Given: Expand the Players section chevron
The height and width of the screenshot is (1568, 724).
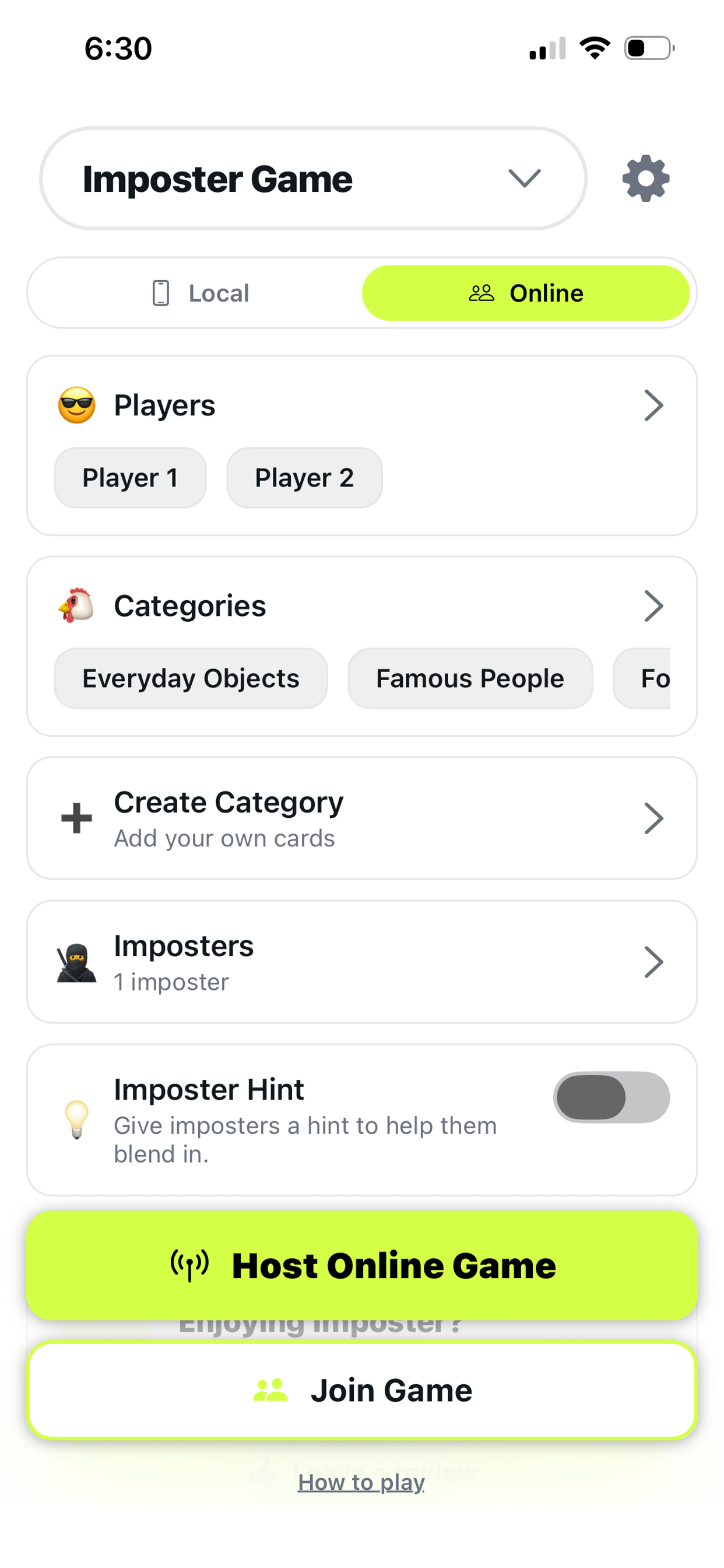Looking at the screenshot, I should 653,405.
